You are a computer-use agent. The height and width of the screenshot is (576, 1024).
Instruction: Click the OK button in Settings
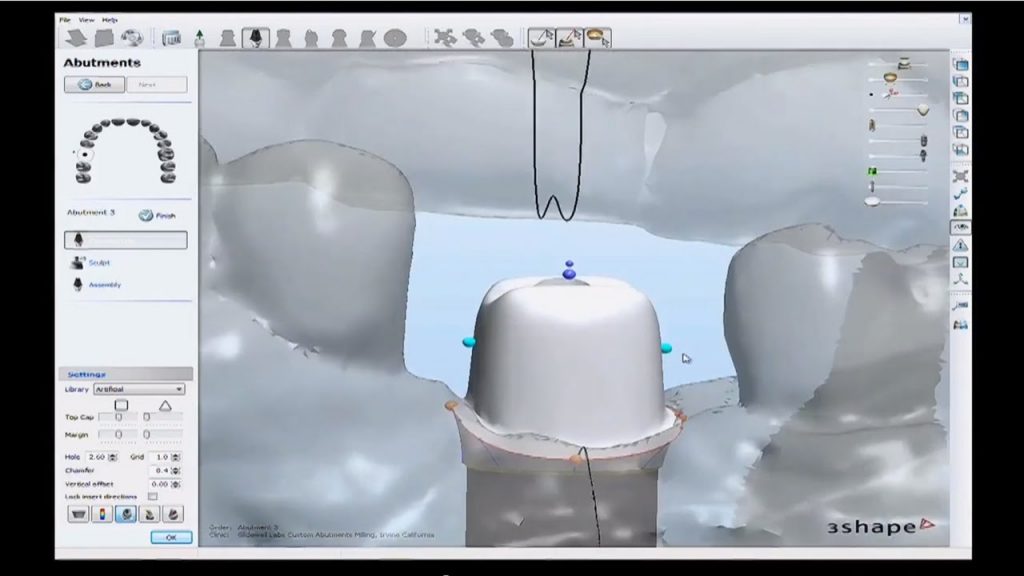point(170,537)
